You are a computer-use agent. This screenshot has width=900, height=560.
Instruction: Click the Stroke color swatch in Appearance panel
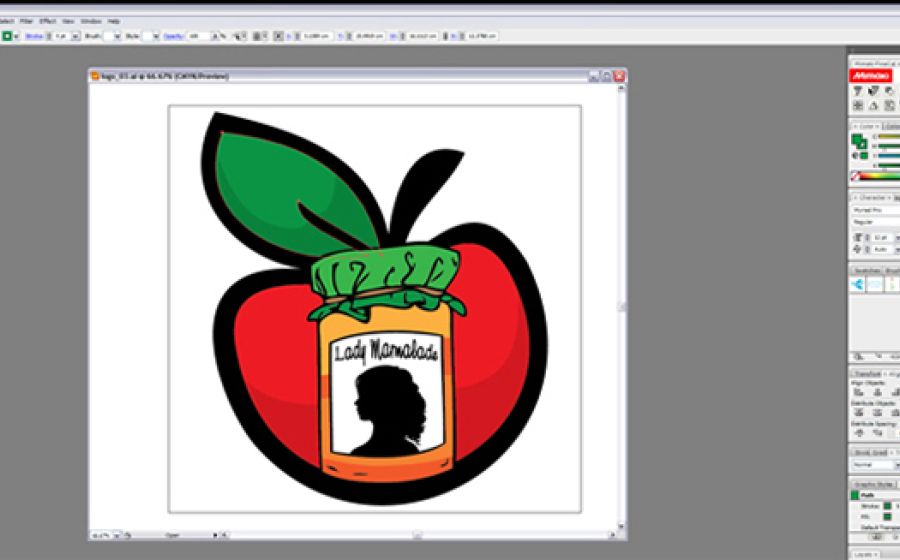click(x=887, y=506)
